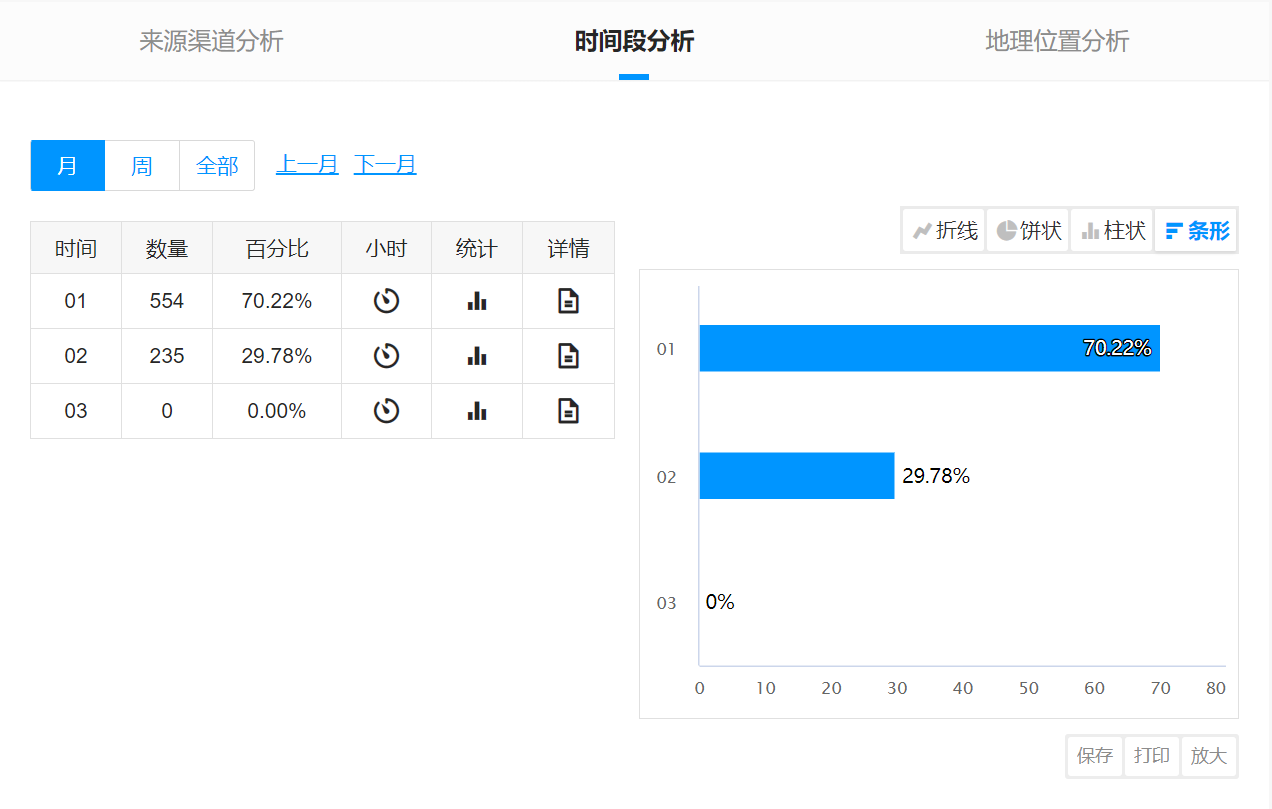Open details document icon for row 03
Image resolution: width=1272 pixels, height=809 pixels.
[568, 411]
